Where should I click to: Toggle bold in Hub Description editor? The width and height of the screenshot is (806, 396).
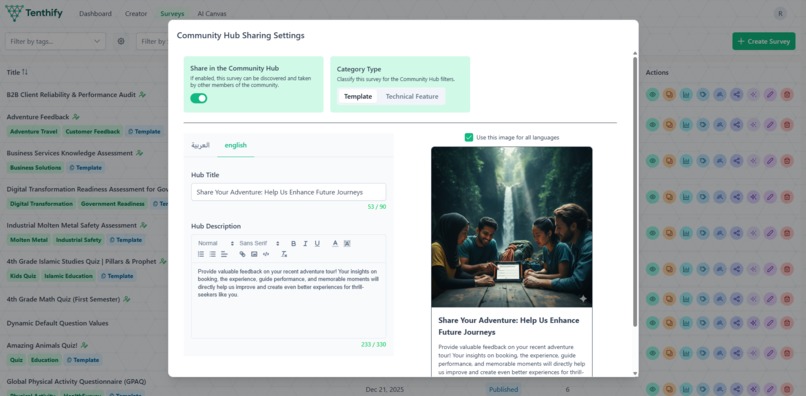294,243
